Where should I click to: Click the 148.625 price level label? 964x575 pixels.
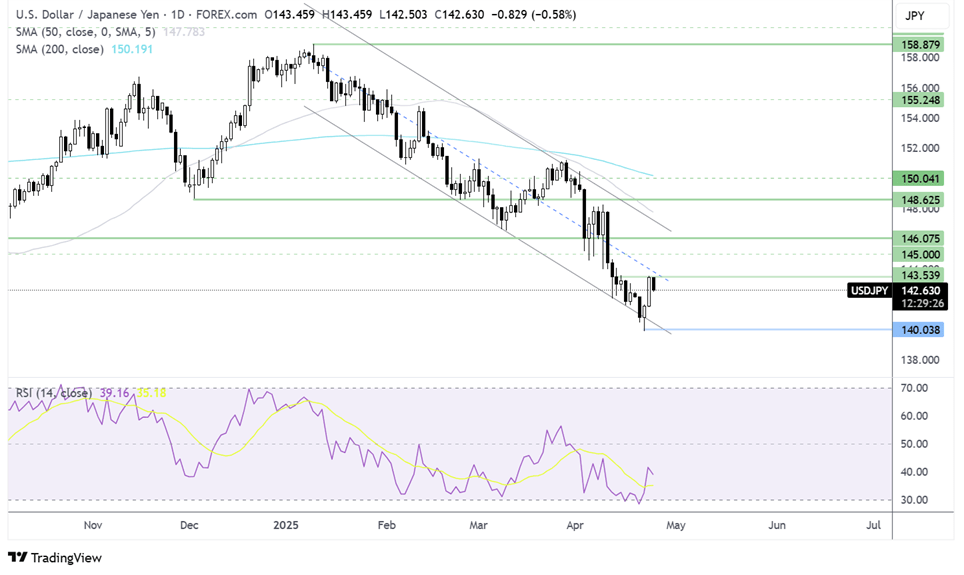[919, 200]
